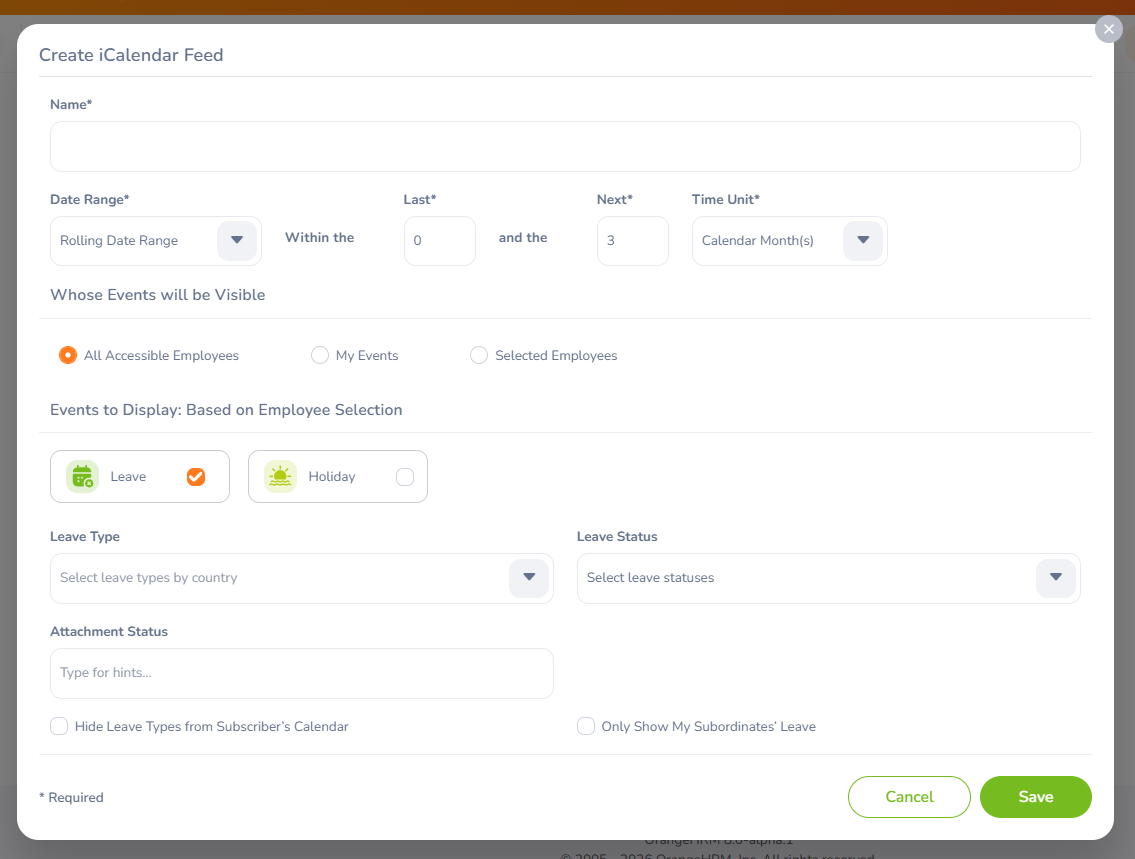Screen dimensions: 1135x859
Task: Click the Cancel button
Action: click(x=909, y=797)
